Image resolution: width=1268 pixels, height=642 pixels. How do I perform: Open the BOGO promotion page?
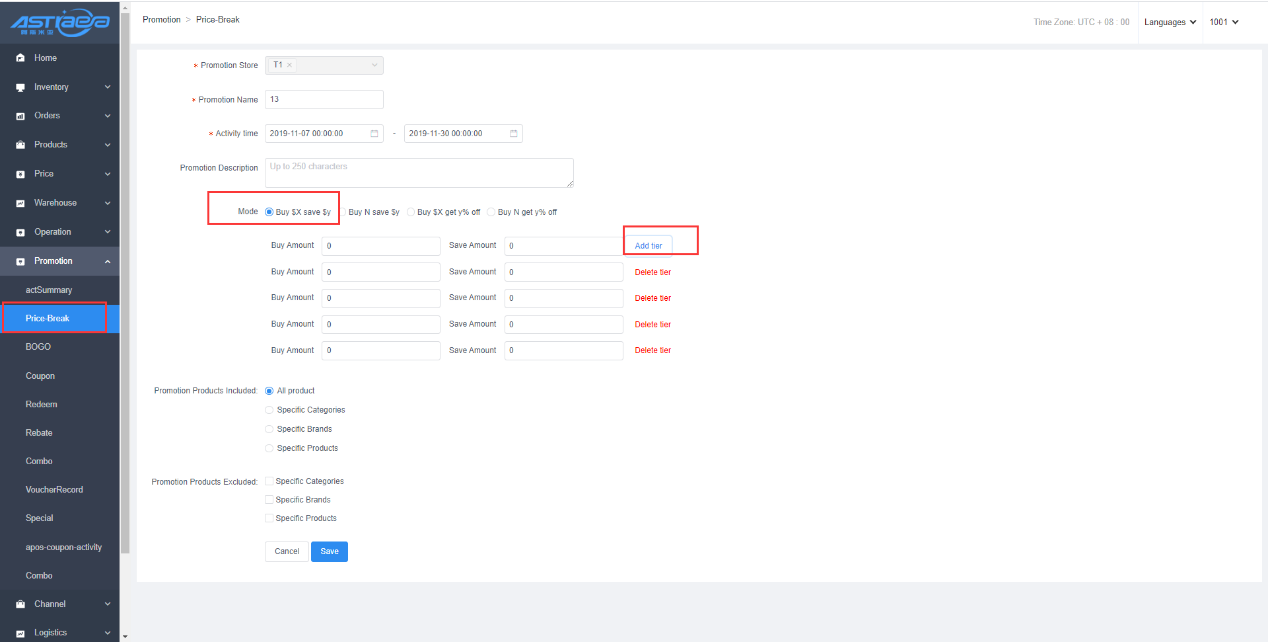pos(38,347)
